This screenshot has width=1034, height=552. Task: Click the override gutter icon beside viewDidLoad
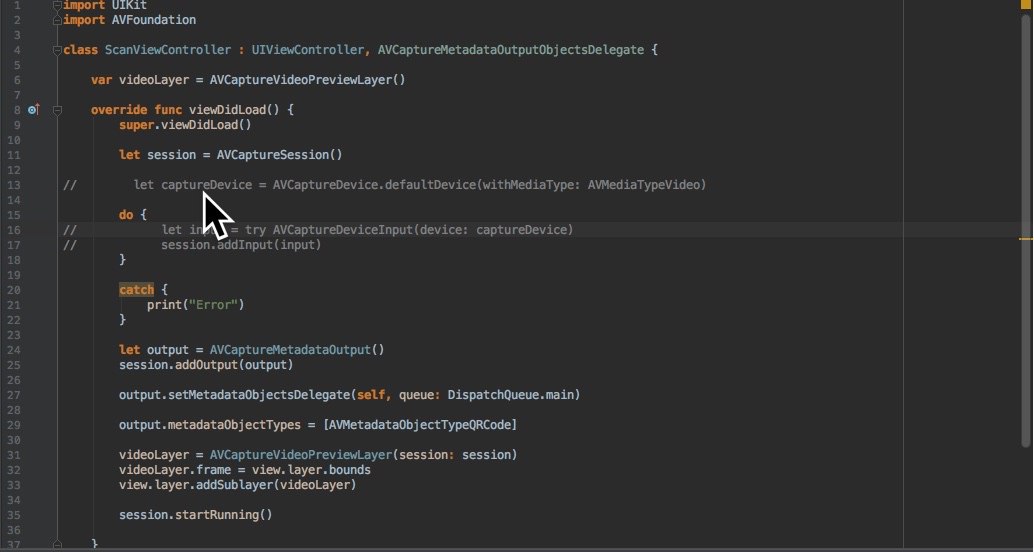click(34, 109)
